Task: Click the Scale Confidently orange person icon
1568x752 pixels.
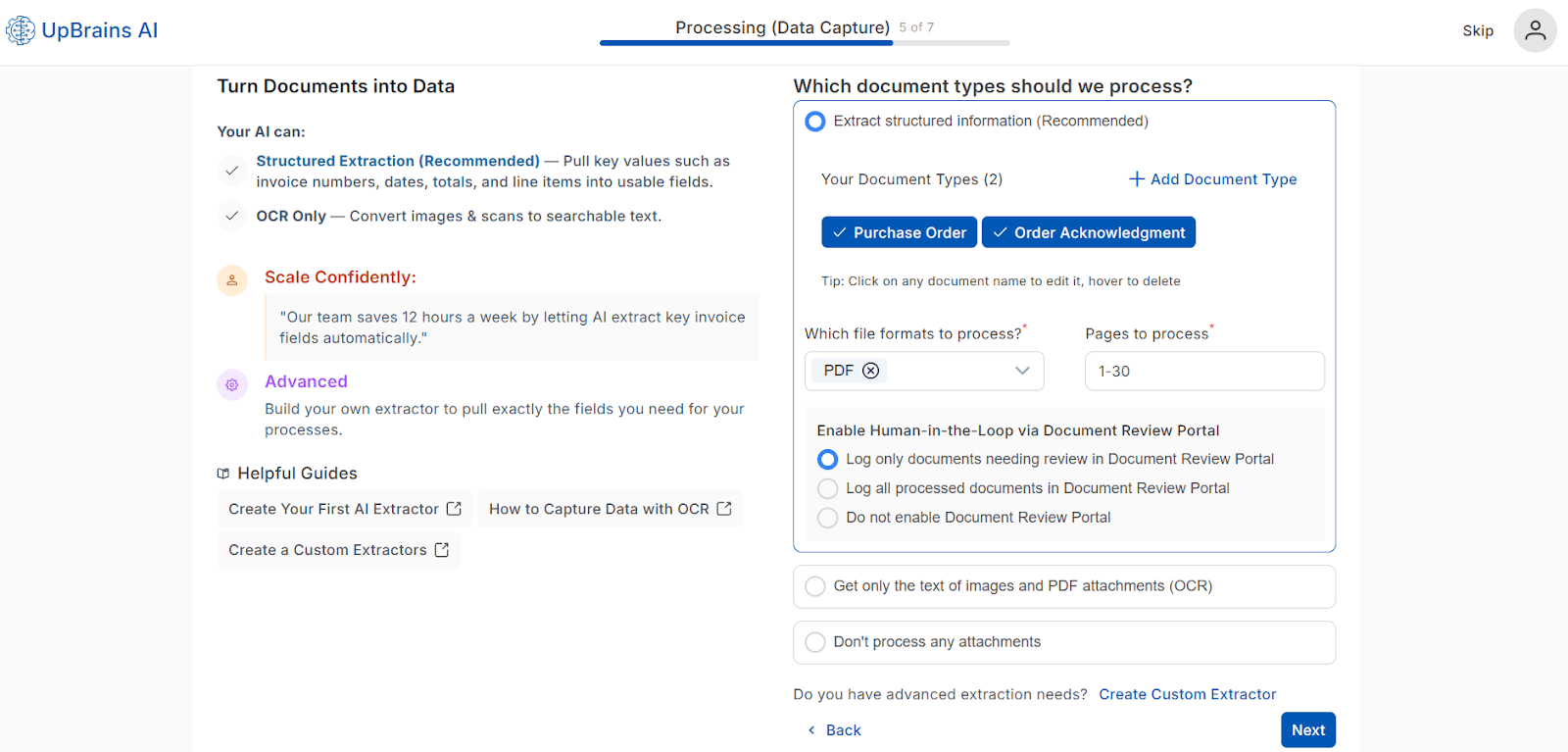Action: (232, 280)
